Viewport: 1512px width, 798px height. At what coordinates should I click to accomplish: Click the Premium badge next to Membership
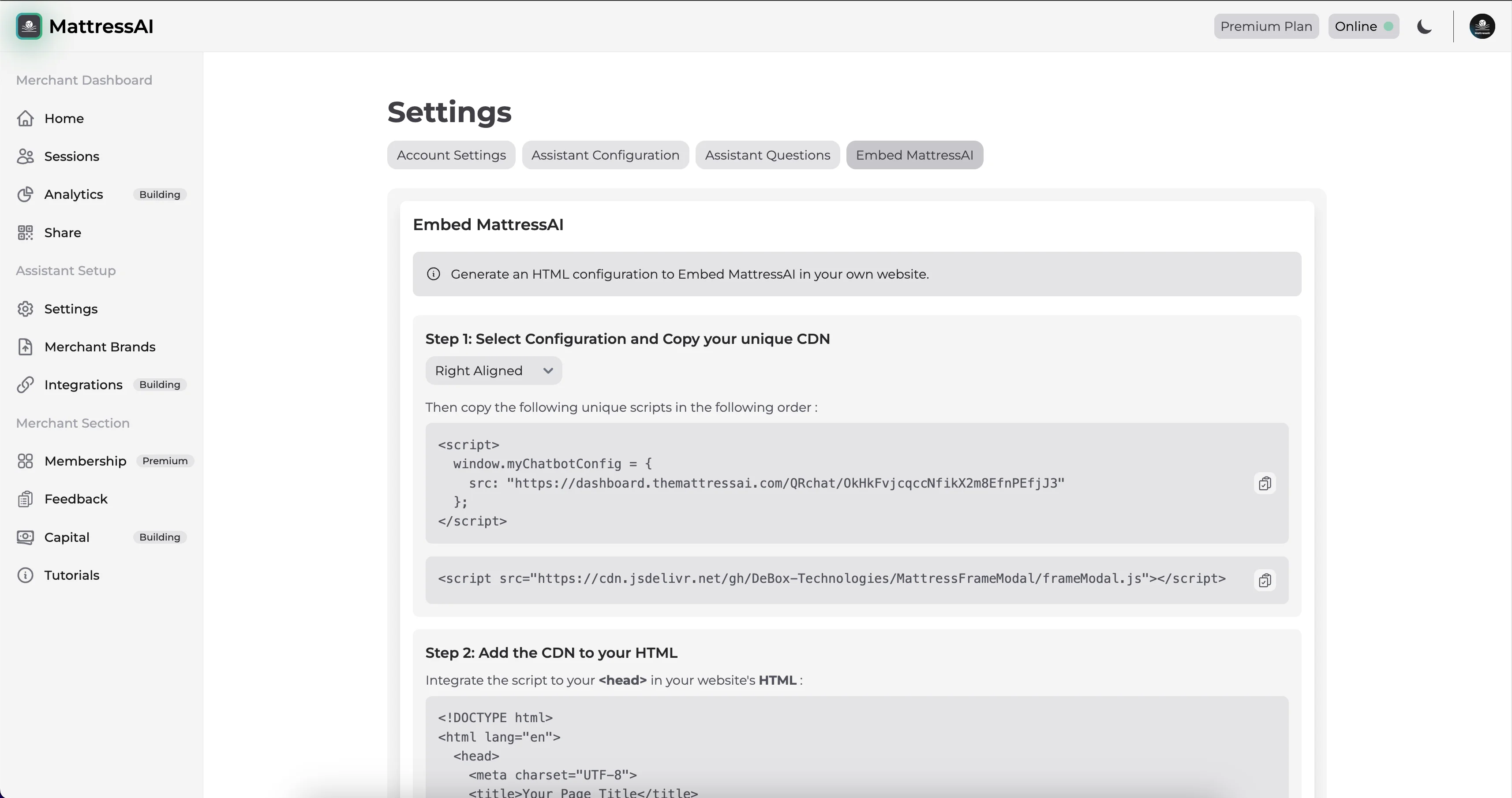165,461
